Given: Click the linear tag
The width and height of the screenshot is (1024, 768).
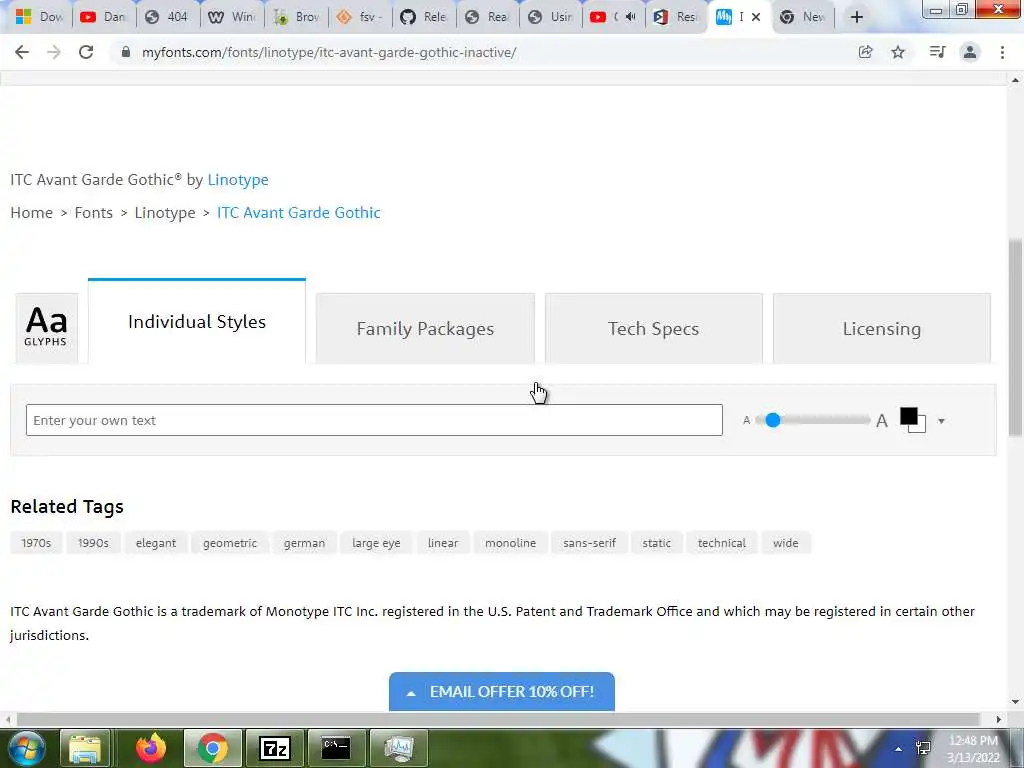Looking at the screenshot, I should (x=443, y=543).
